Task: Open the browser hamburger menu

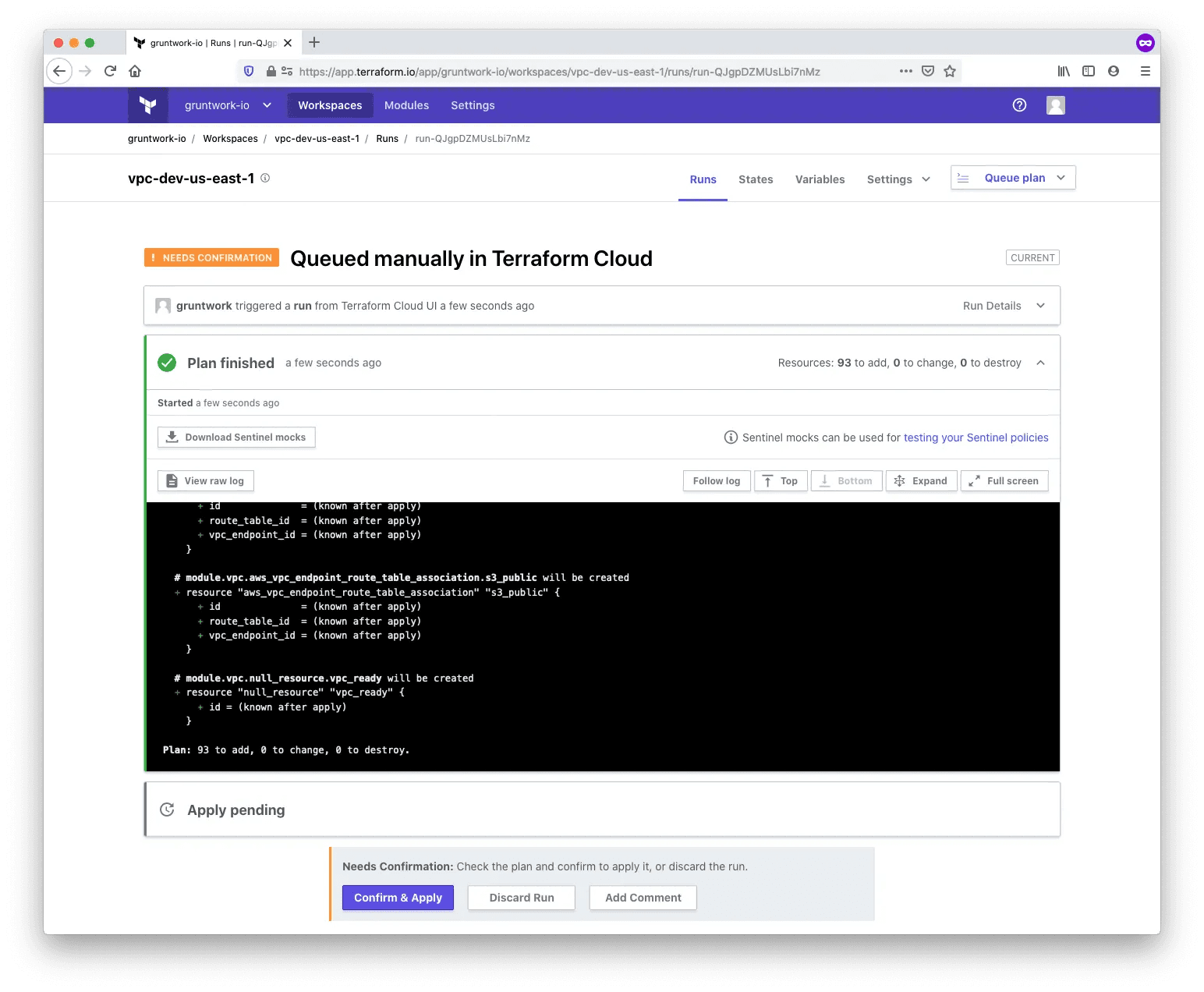Action: pyautogui.click(x=1146, y=71)
